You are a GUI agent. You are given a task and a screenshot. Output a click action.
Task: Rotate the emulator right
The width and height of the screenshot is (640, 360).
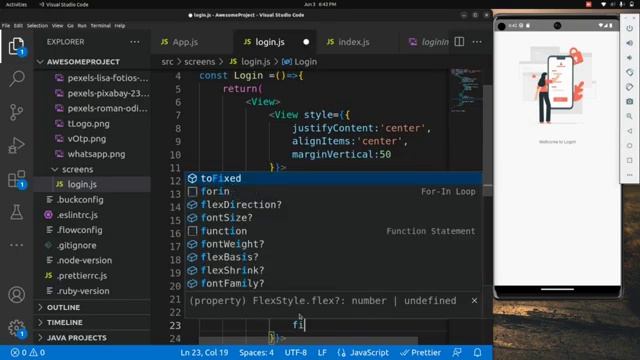pos(629,87)
